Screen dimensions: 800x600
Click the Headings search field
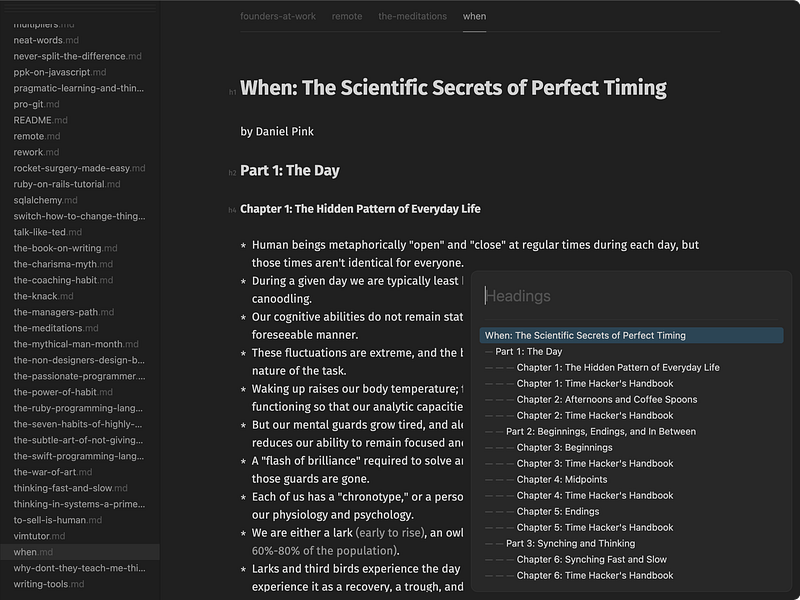pyautogui.click(x=630, y=296)
